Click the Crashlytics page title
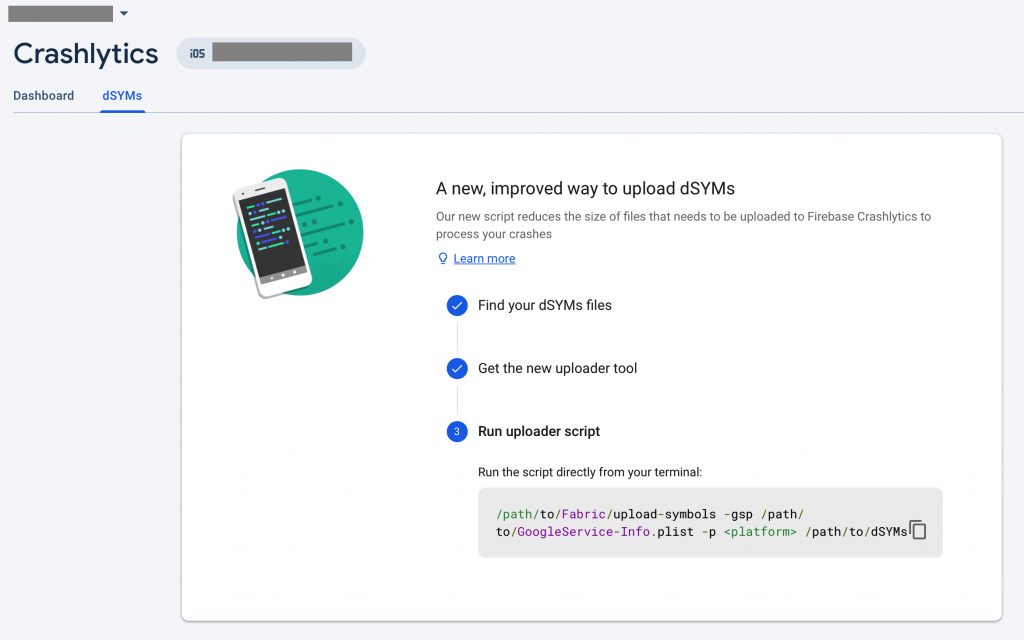The width and height of the screenshot is (1024, 640). point(86,54)
